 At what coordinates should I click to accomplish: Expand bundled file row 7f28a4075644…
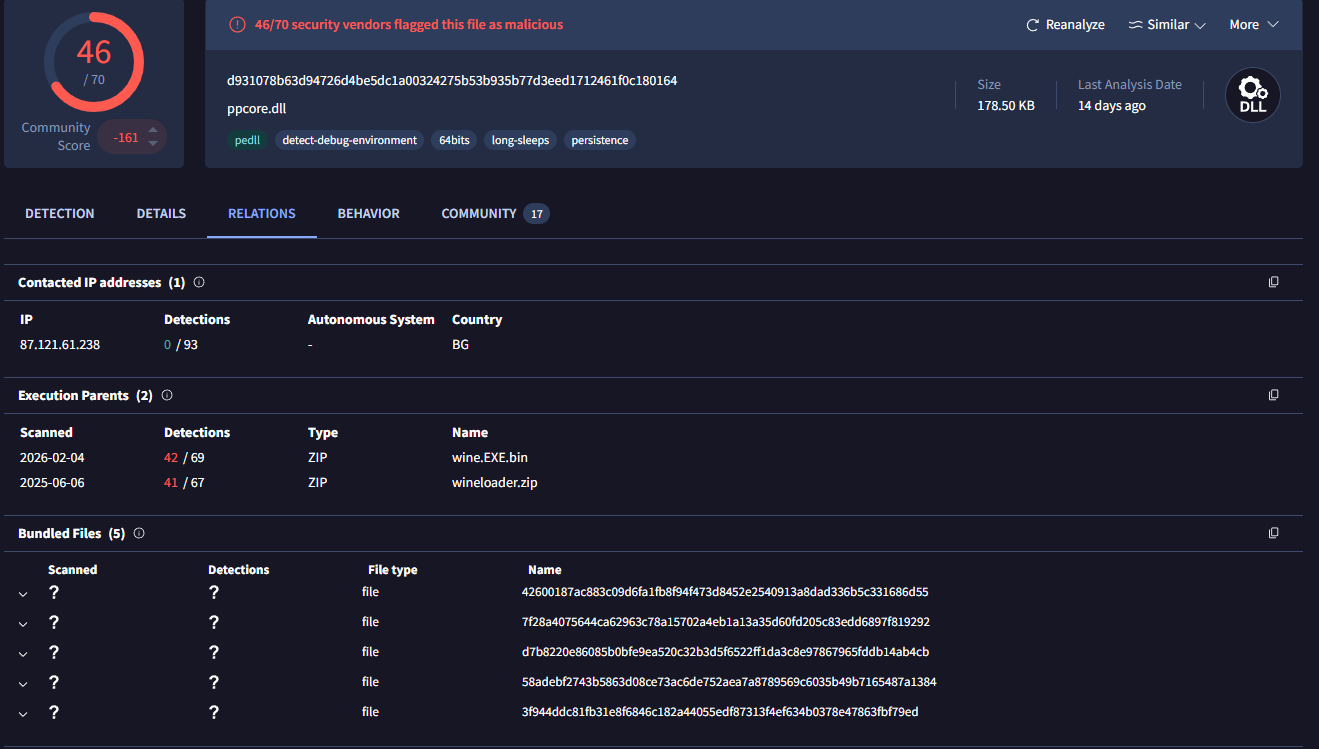[x=23, y=623]
